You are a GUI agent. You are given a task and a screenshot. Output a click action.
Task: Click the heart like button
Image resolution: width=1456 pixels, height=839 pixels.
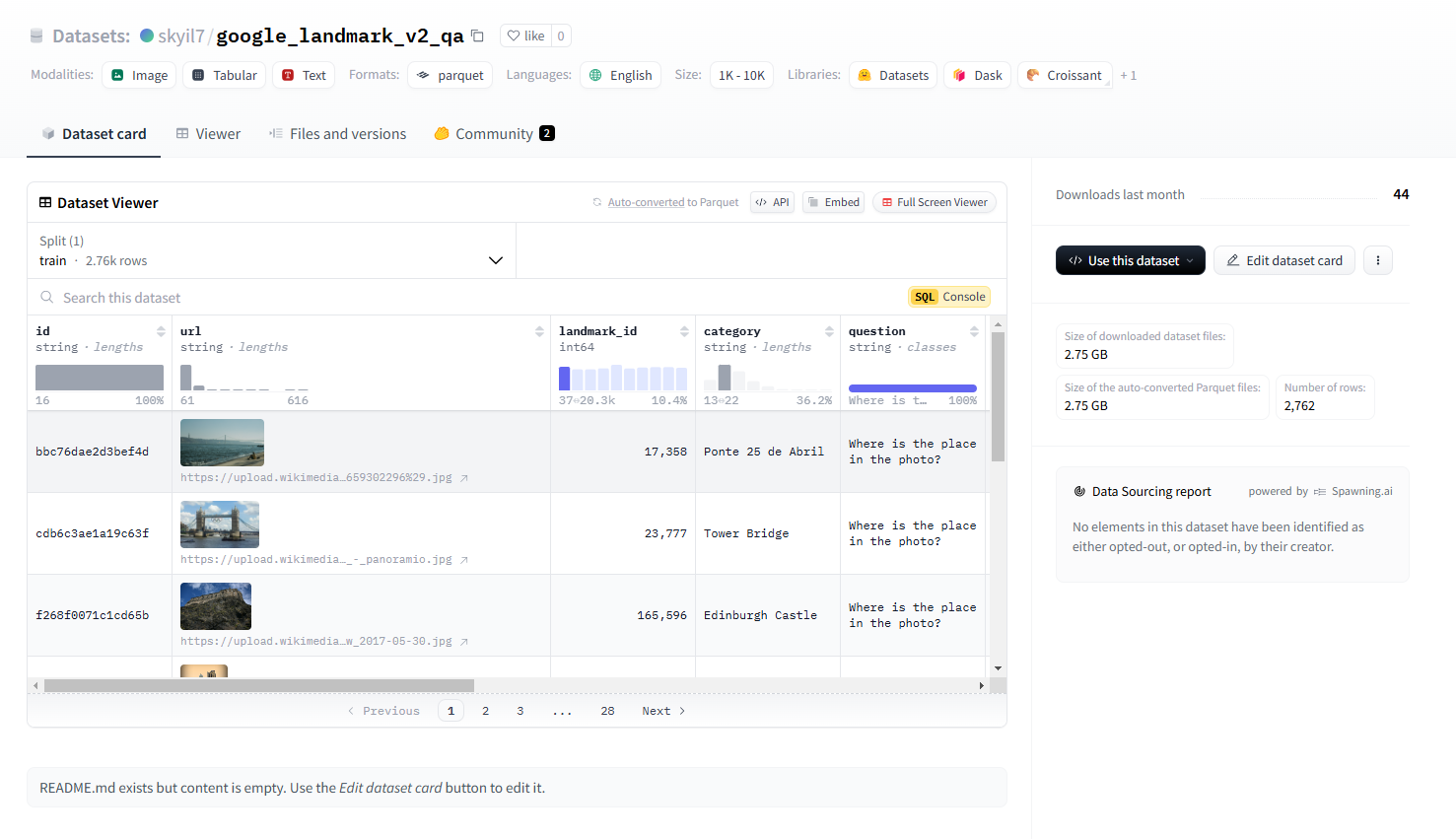point(524,36)
